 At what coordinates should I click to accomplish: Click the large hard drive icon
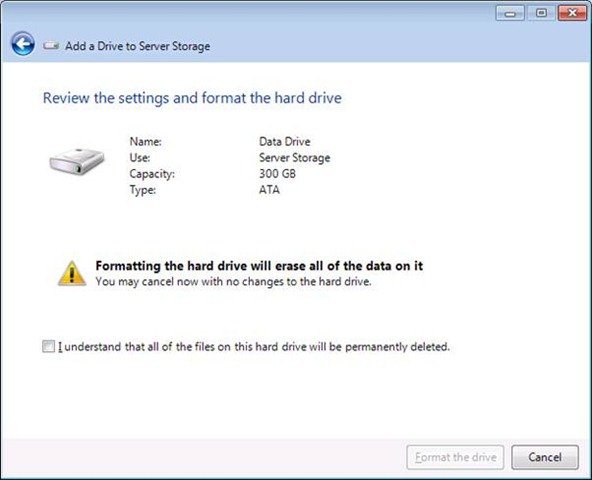pos(77,161)
